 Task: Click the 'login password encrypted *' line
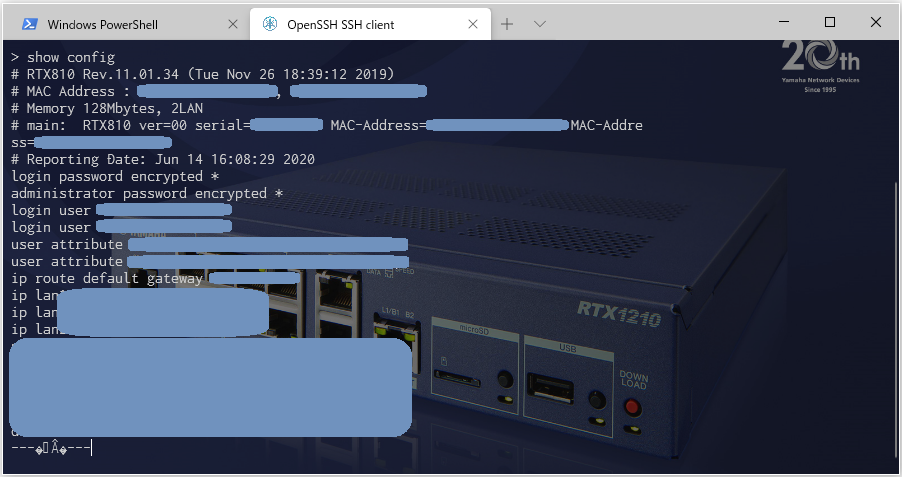tap(115, 176)
